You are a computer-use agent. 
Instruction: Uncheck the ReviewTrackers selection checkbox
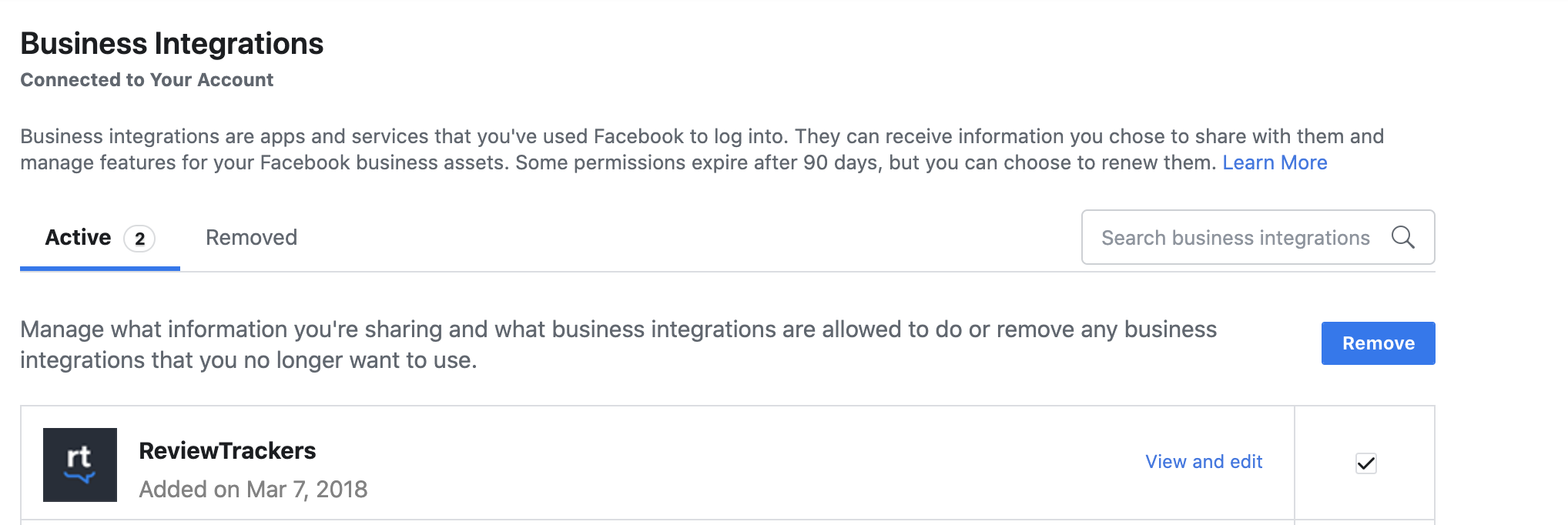point(1365,463)
